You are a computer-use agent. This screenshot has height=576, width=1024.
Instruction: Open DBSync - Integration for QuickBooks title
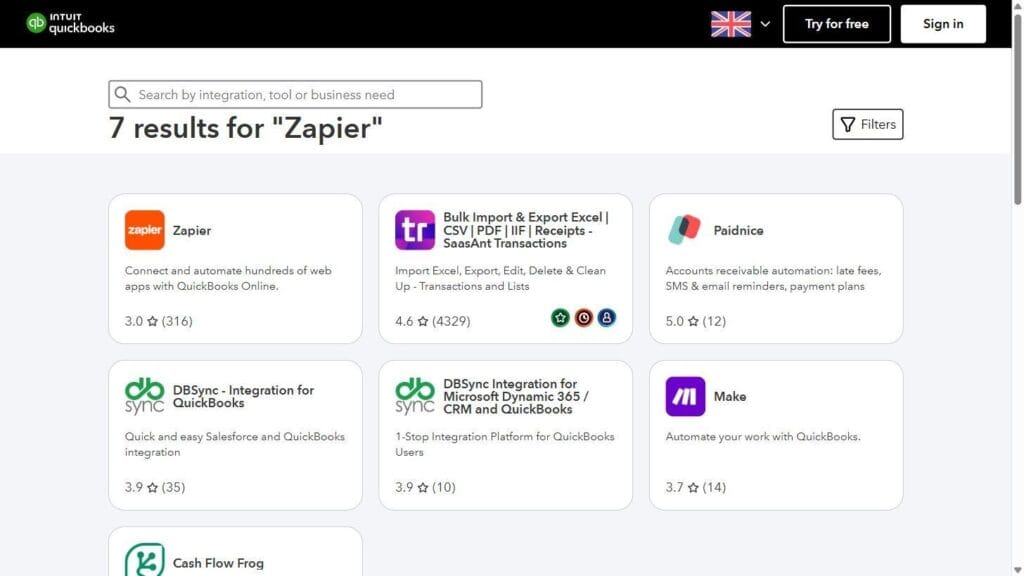244,396
